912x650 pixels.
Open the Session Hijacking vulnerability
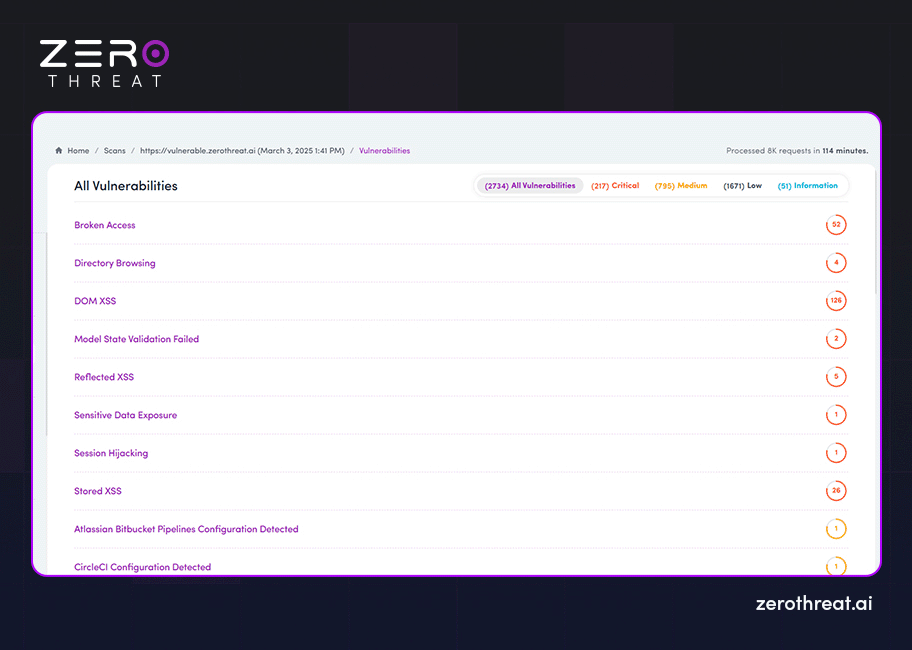click(x=111, y=453)
